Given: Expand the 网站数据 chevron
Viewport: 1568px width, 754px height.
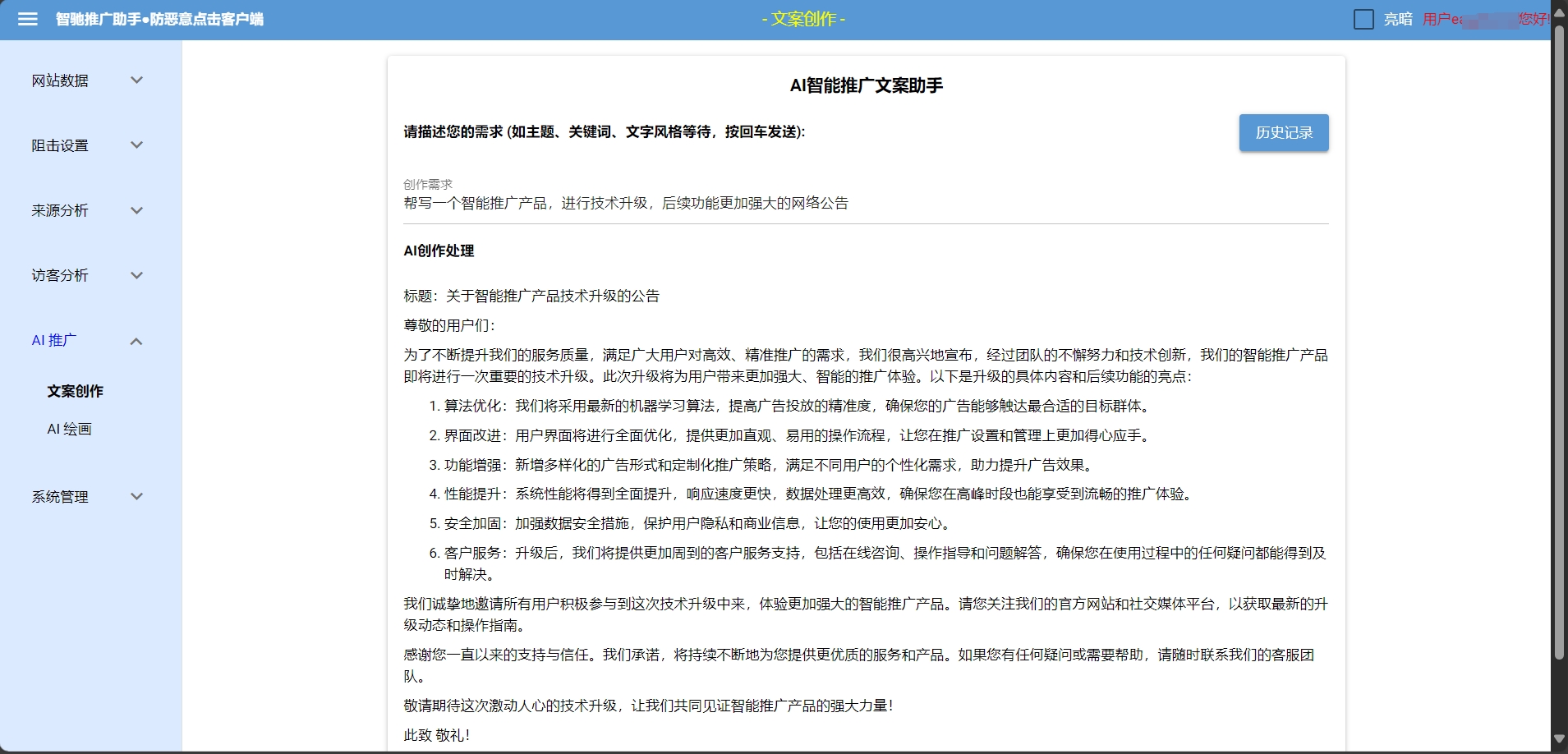Looking at the screenshot, I should tap(137, 80).
